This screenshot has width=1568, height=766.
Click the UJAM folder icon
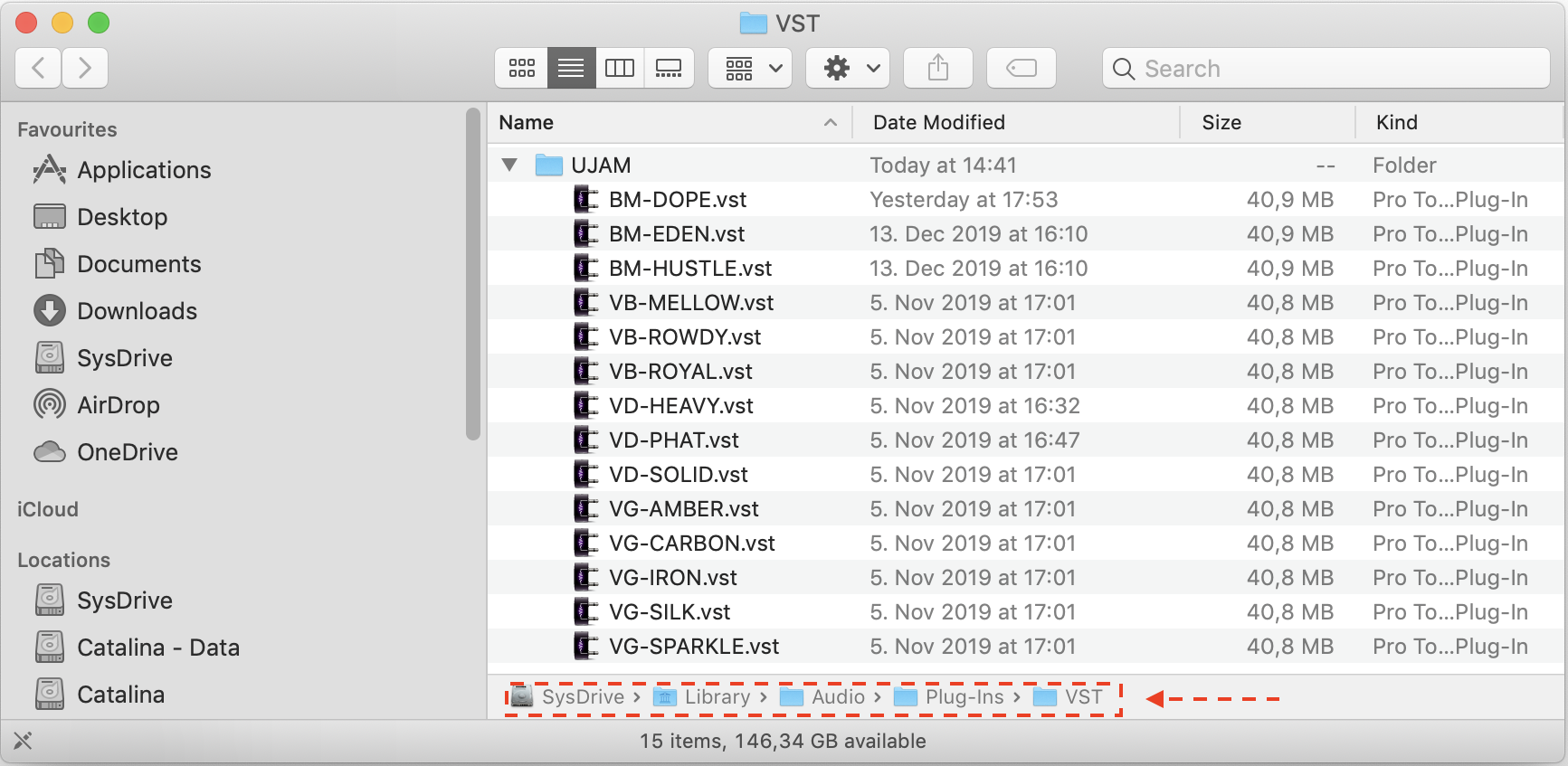pos(548,165)
